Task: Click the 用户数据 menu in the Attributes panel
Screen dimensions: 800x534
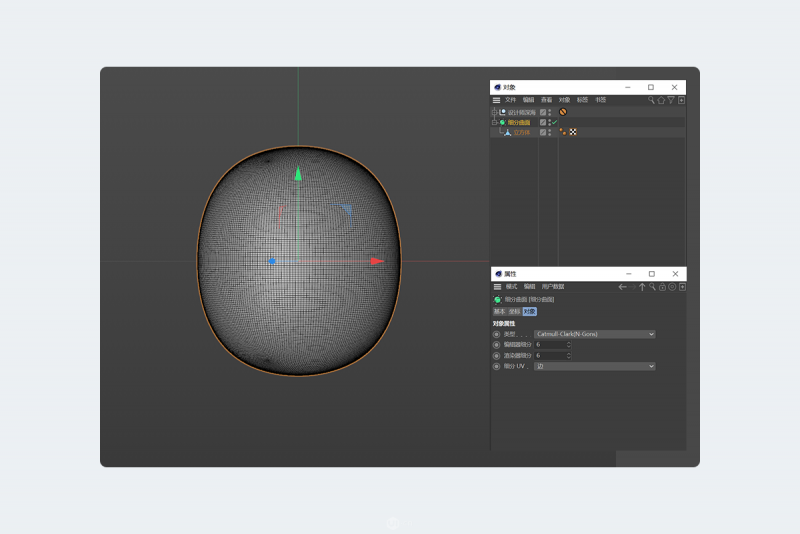Action: 552,287
